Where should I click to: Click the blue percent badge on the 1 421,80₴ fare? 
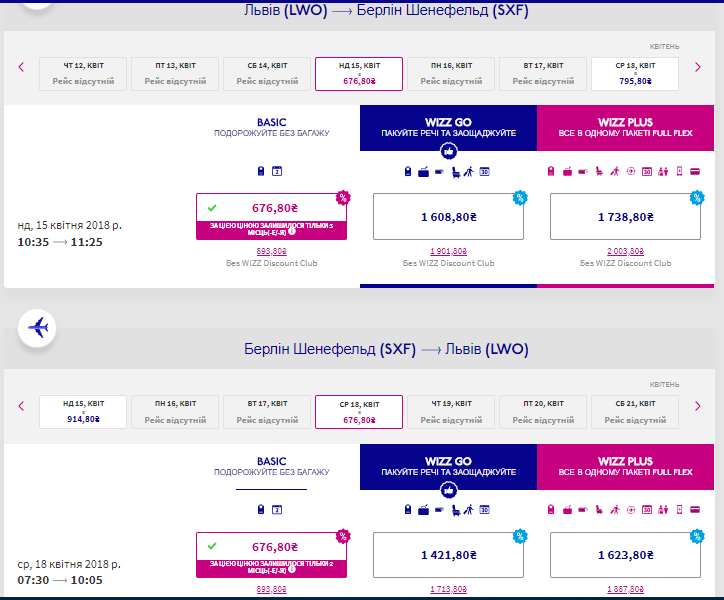520,536
